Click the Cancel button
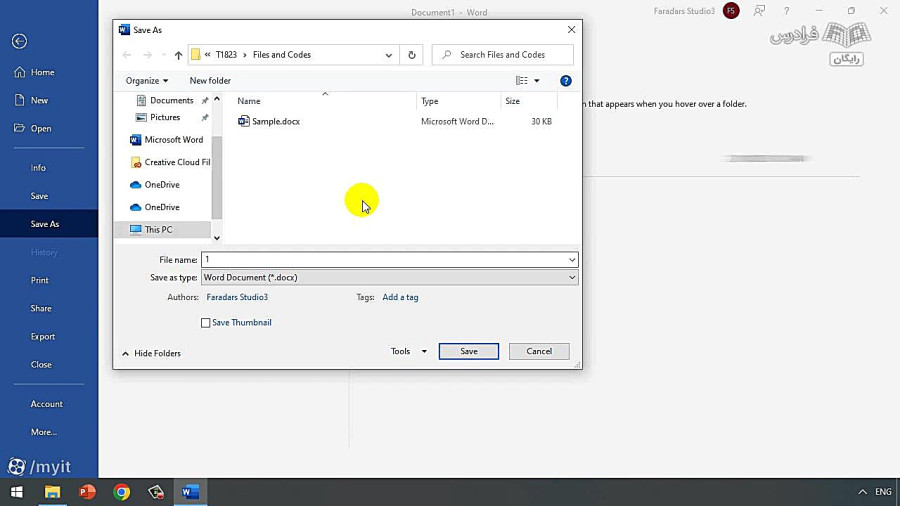 [x=539, y=351]
